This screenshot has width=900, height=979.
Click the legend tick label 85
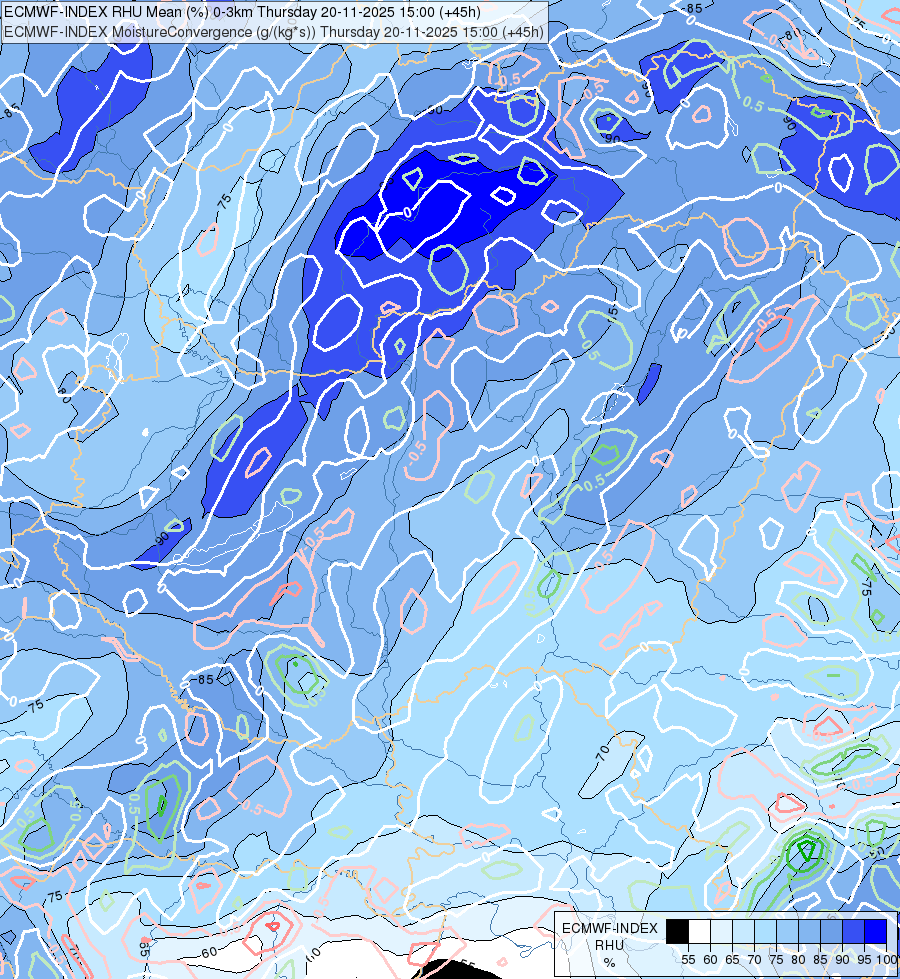click(x=820, y=960)
